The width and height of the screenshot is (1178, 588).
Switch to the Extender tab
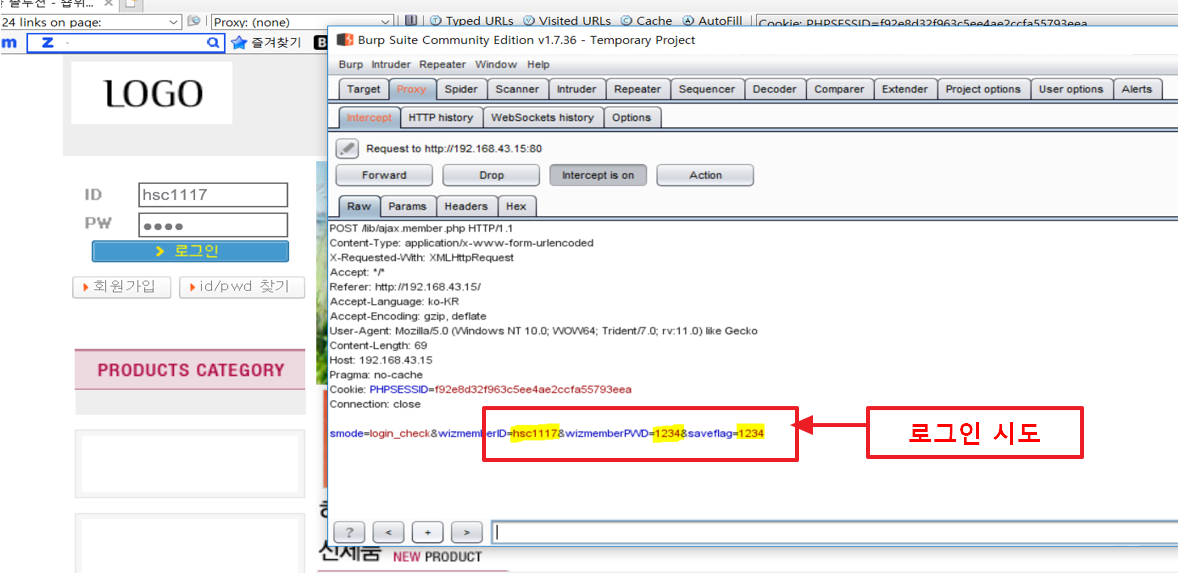(x=905, y=89)
